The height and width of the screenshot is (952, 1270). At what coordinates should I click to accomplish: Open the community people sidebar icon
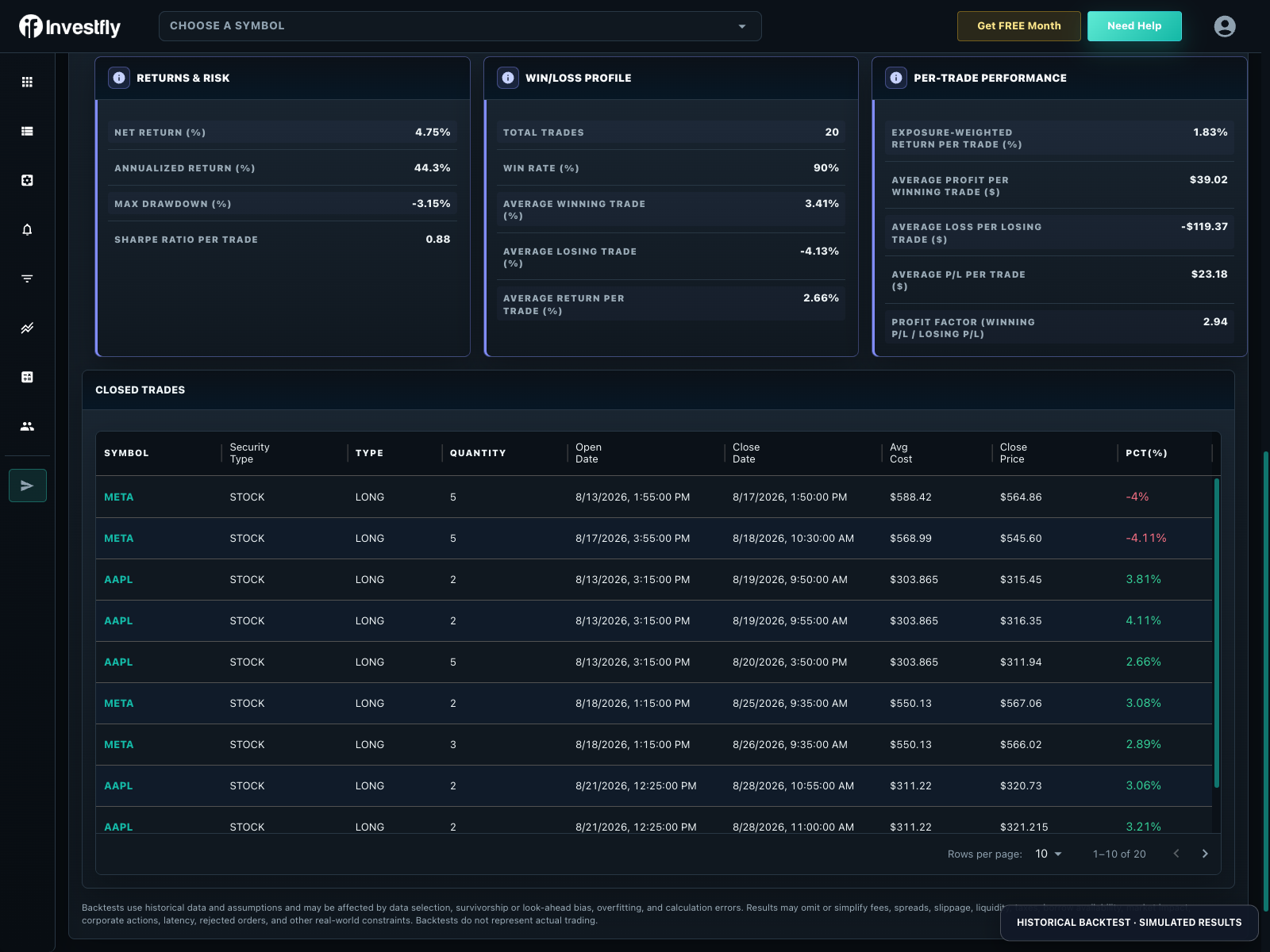[x=27, y=426]
